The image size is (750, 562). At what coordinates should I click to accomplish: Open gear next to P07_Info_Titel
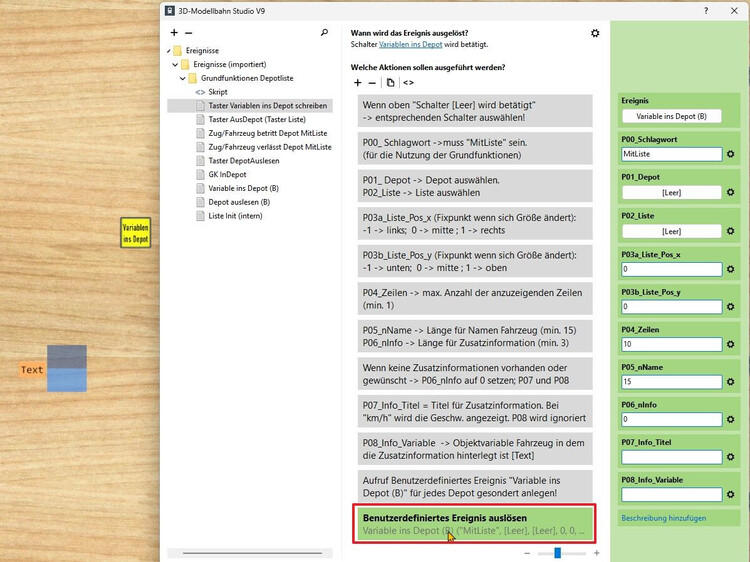(x=730, y=457)
